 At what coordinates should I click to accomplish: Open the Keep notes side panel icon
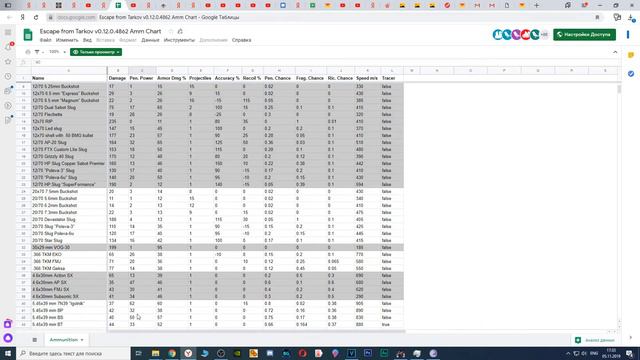coord(631,55)
